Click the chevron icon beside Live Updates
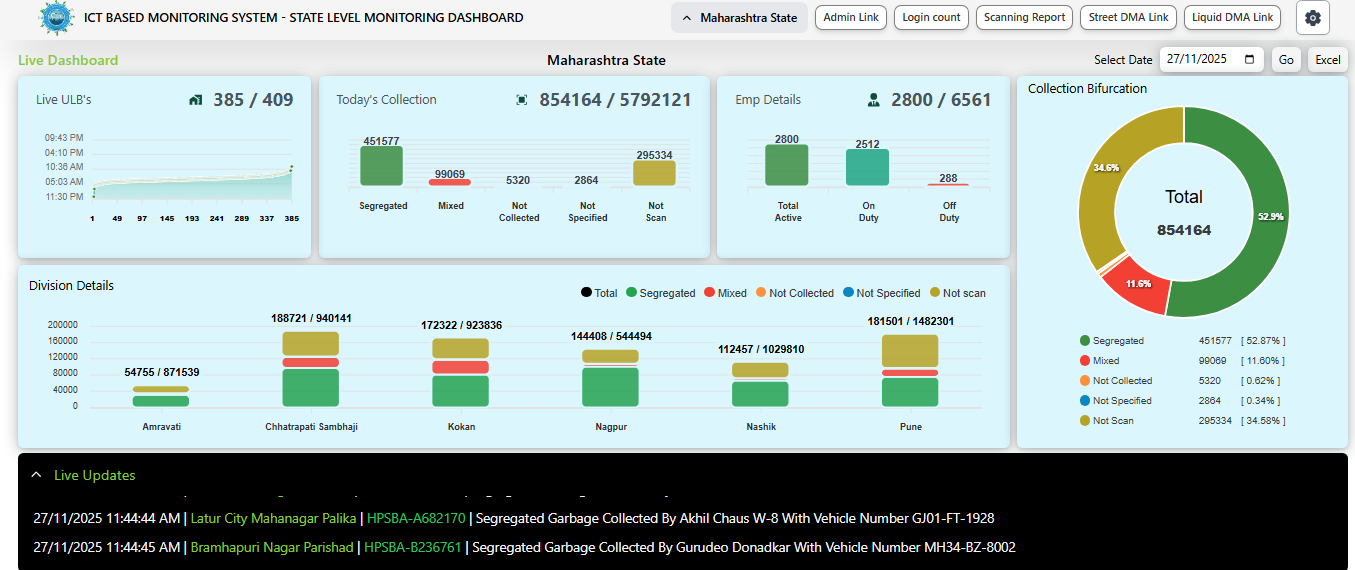Image resolution: width=1355 pixels, height=570 pixels. (x=37, y=476)
